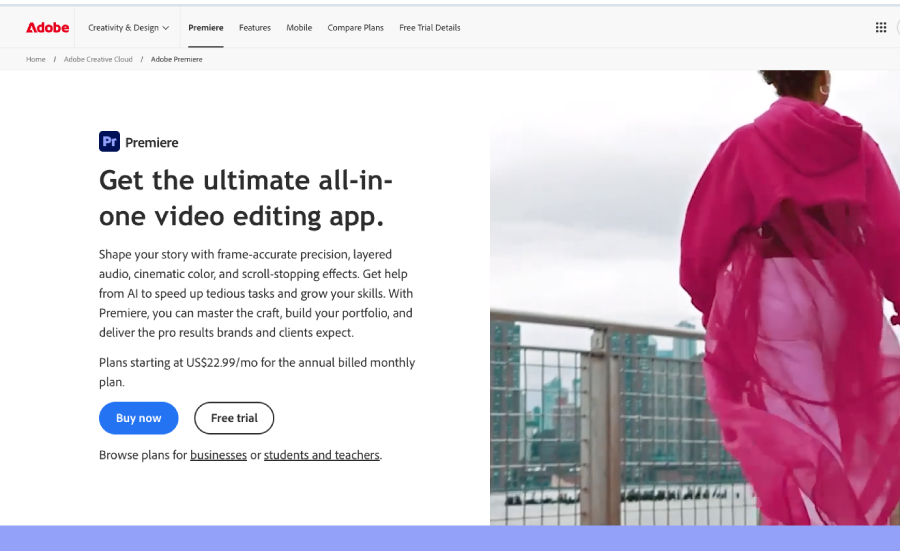Select the Premiere tab
Viewport: 900px width, 551px height.
(205, 28)
